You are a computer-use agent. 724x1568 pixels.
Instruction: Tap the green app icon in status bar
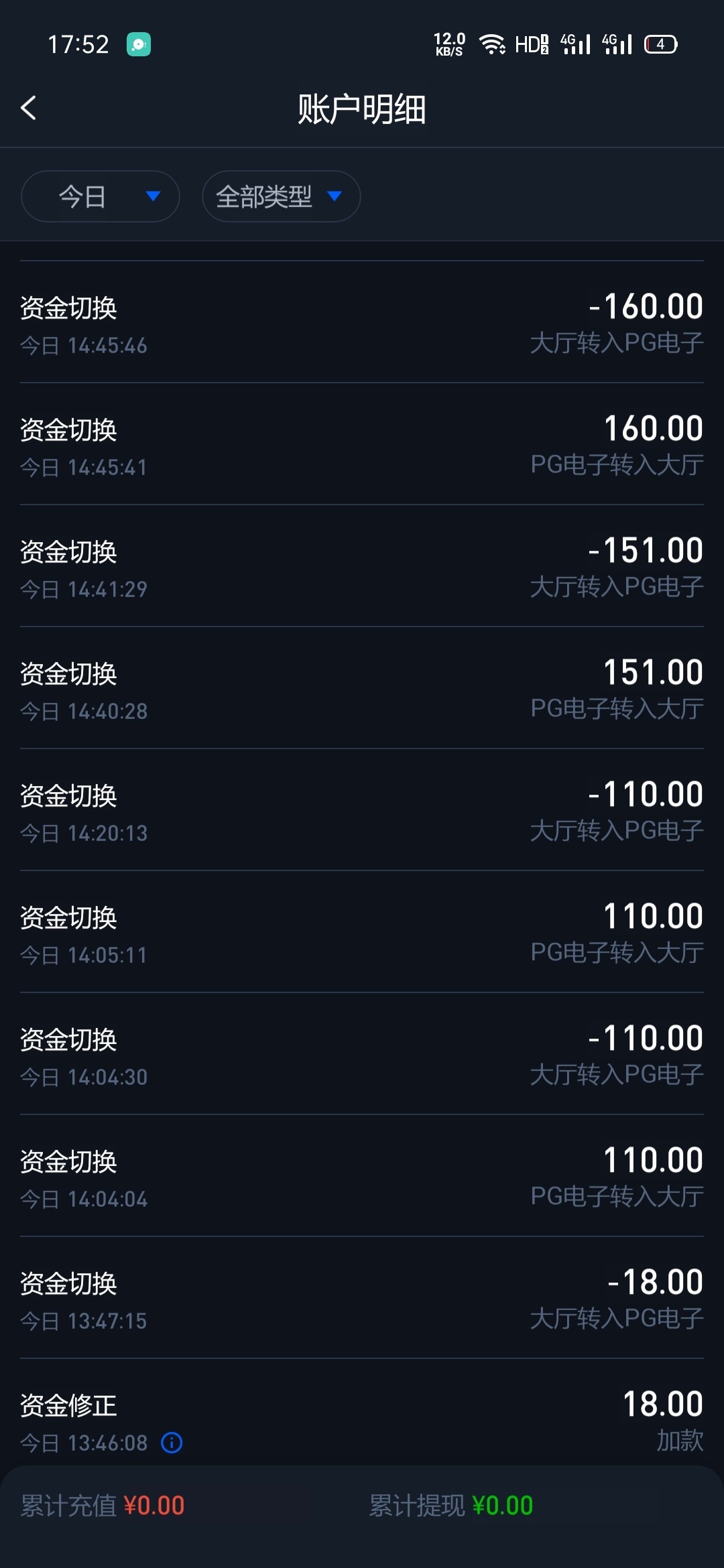coord(139,44)
